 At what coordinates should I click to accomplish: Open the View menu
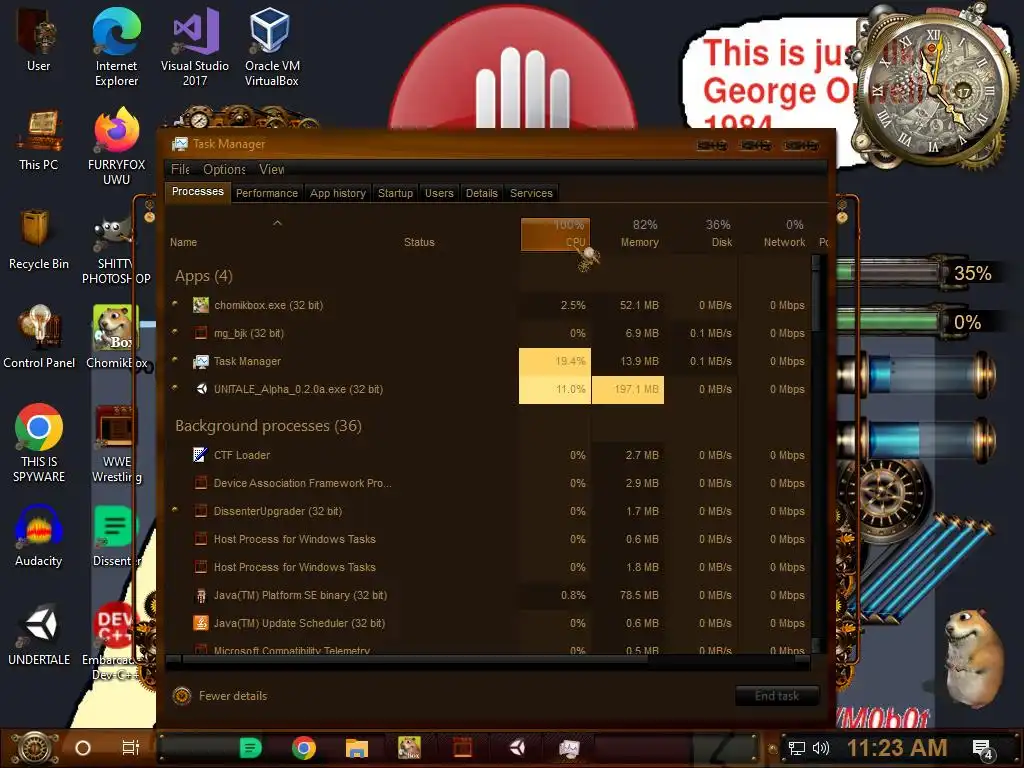[271, 169]
